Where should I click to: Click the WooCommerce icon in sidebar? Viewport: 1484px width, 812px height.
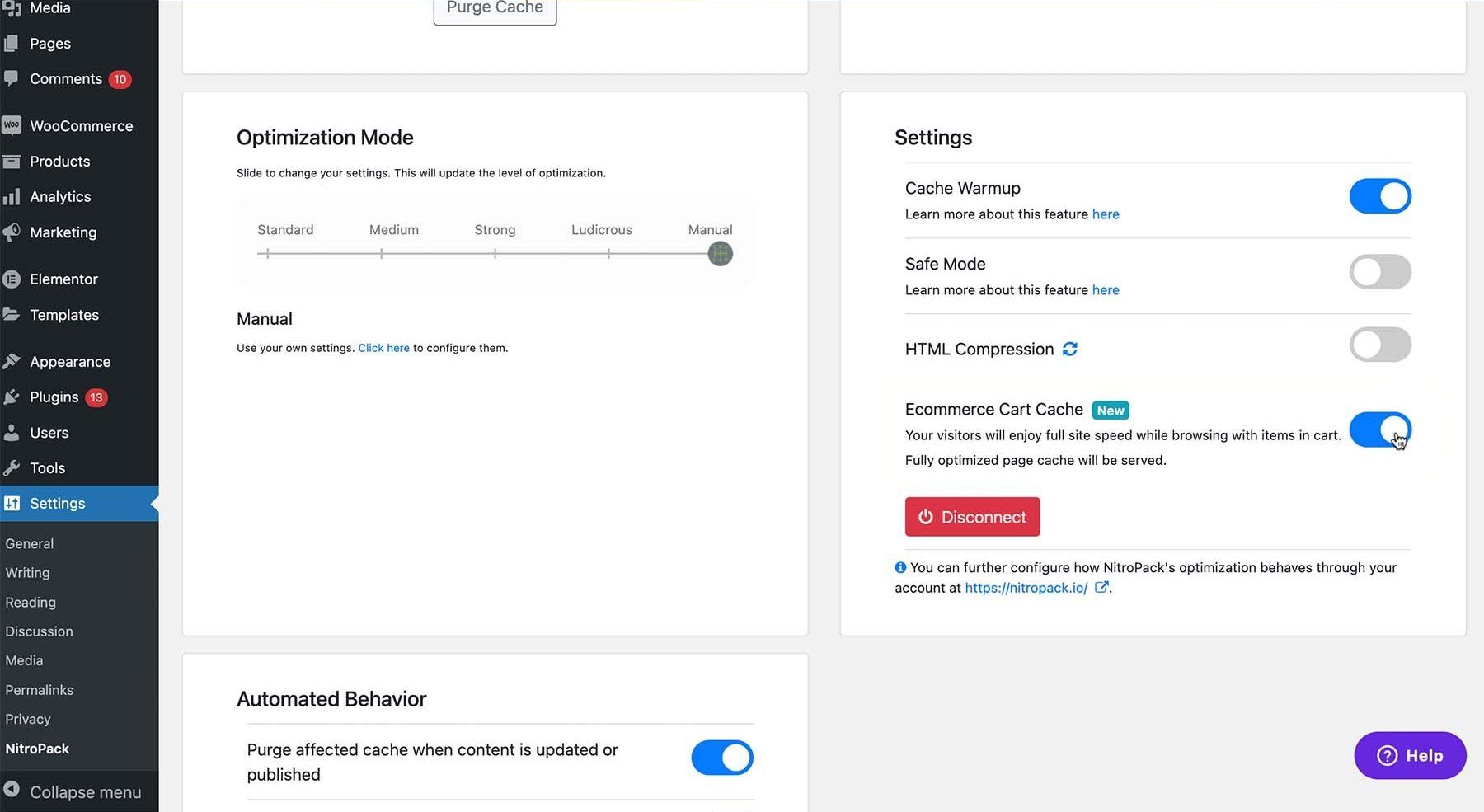12,125
